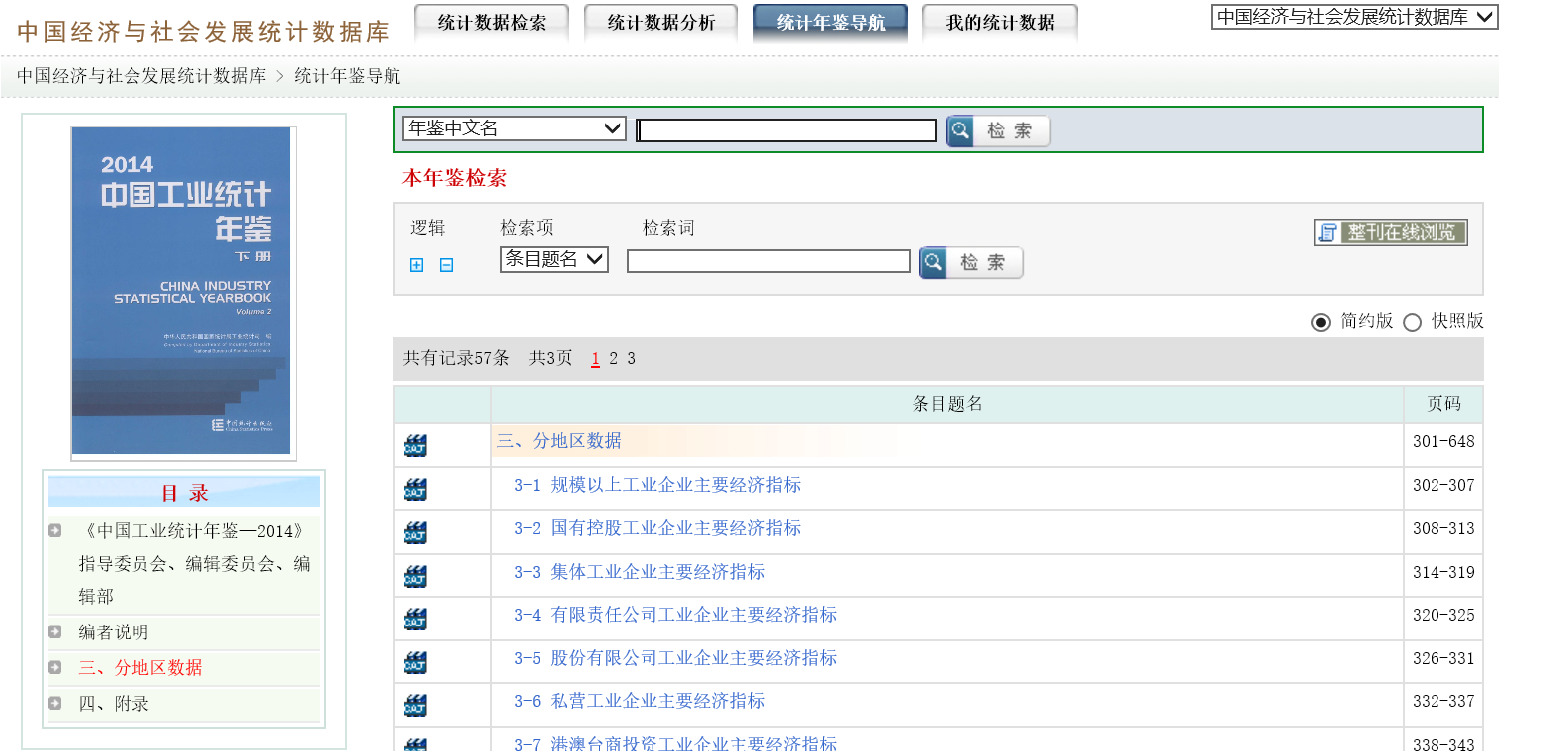The height and width of the screenshot is (751, 1568).
Task: Select 四、附录 in the directory
Action: (x=114, y=704)
